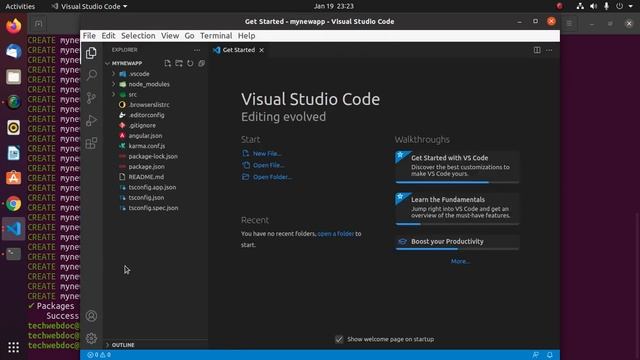Viewport: 640px width, 360px height.
Task: Open the View menu
Action: coord(170,36)
